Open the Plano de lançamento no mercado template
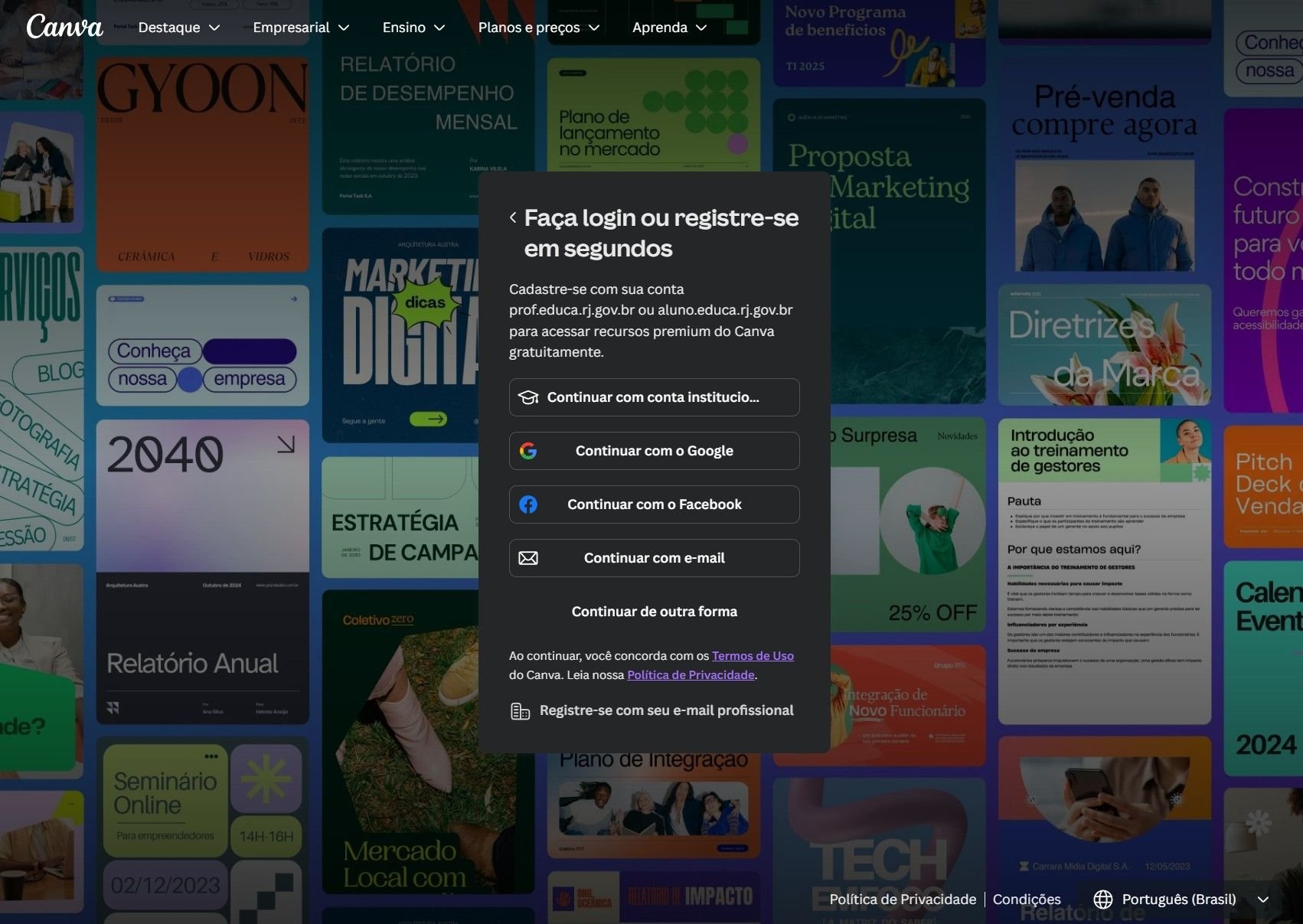The height and width of the screenshot is (924, 1303). 654,115
